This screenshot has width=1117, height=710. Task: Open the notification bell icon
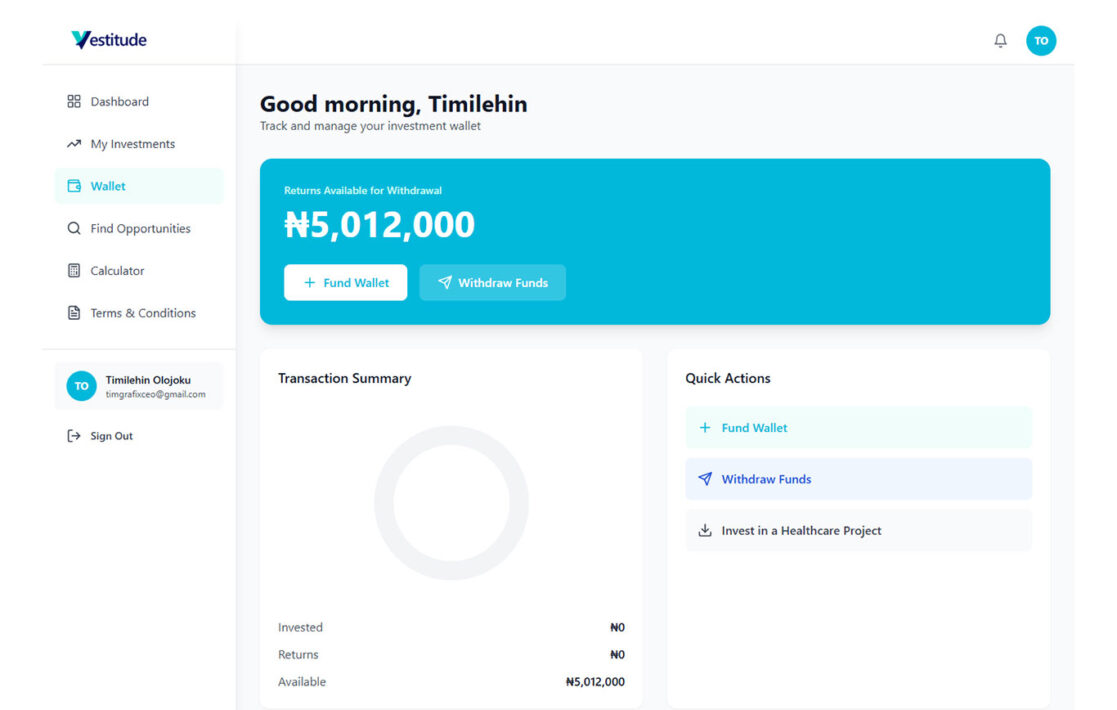tap(1000, 40)
